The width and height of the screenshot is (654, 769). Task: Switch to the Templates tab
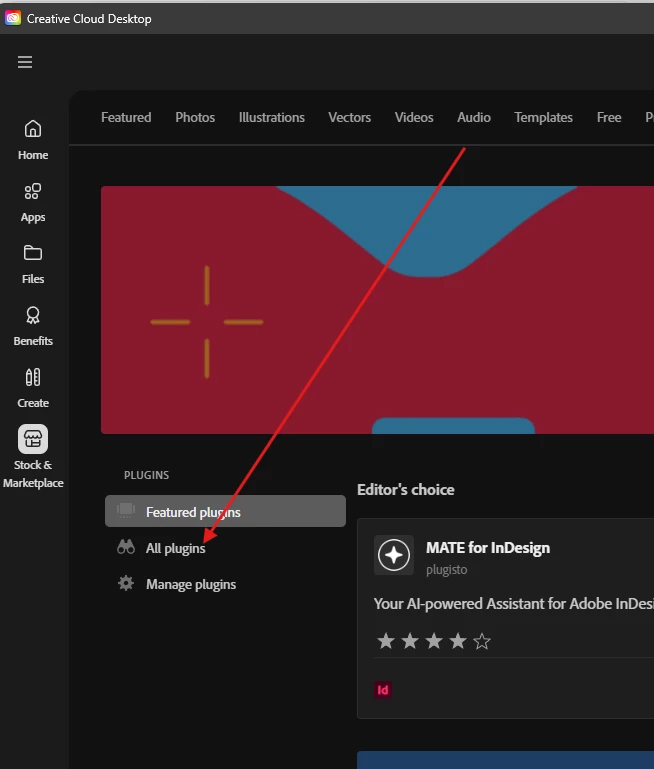click(543, 117)
